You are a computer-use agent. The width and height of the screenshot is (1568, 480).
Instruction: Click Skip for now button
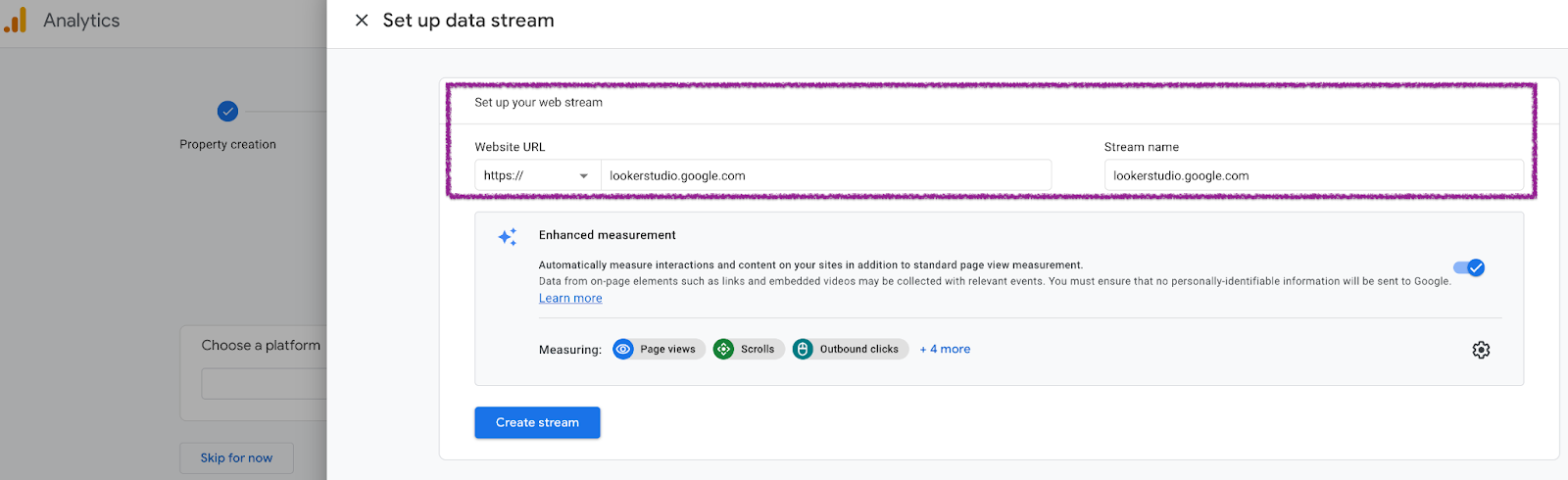(236, 457)
